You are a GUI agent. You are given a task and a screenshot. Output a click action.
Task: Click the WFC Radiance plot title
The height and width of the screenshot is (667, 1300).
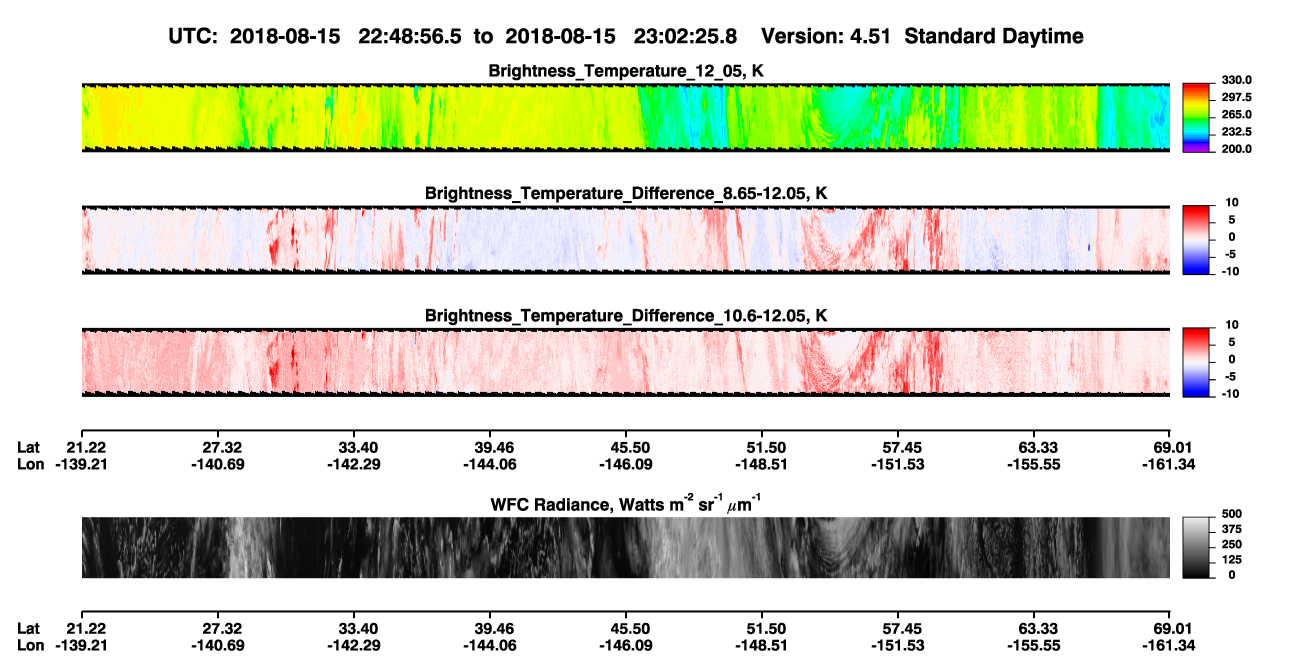pyautogui.click(x=626, y=505)
